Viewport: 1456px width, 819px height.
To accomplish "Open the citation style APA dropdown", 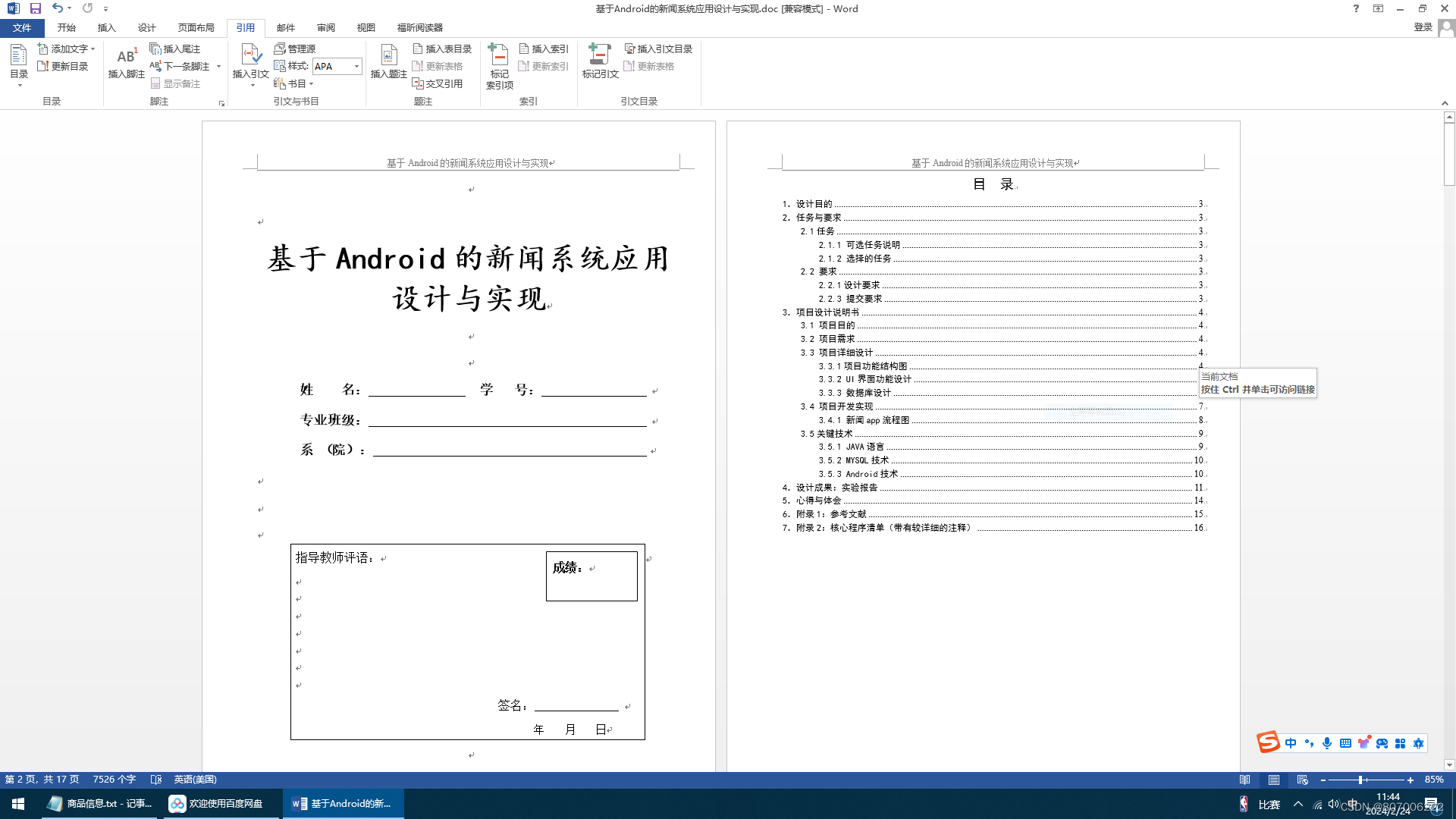I will coord(356,67).
